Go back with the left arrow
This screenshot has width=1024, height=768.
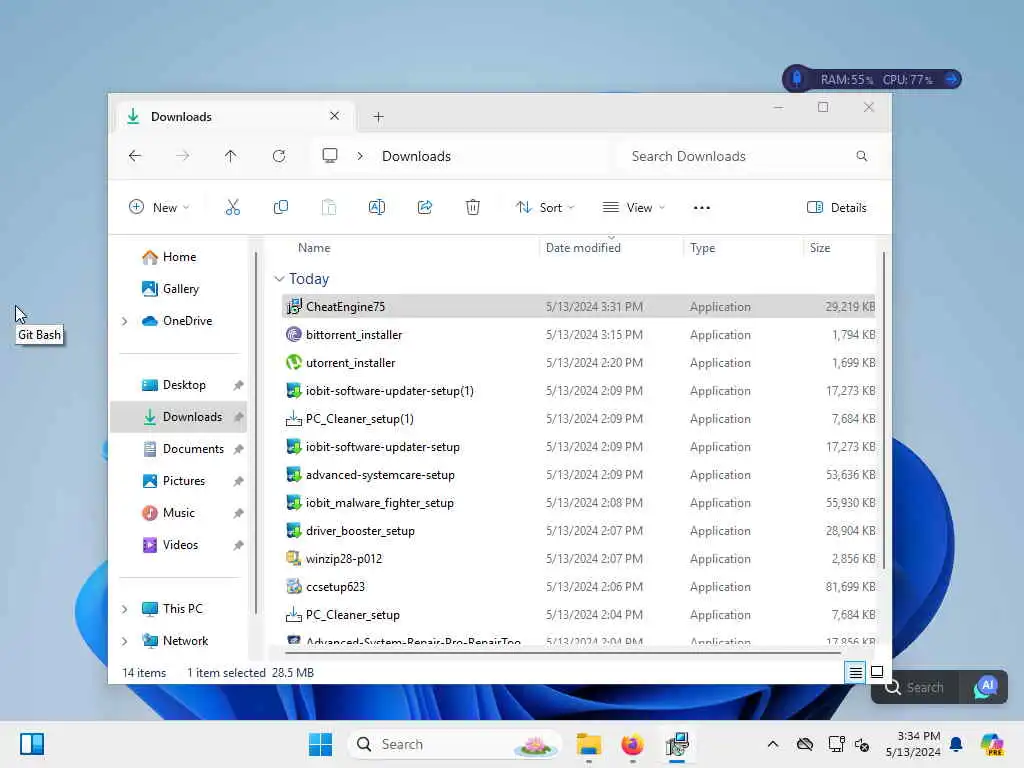tap(135, 156)
